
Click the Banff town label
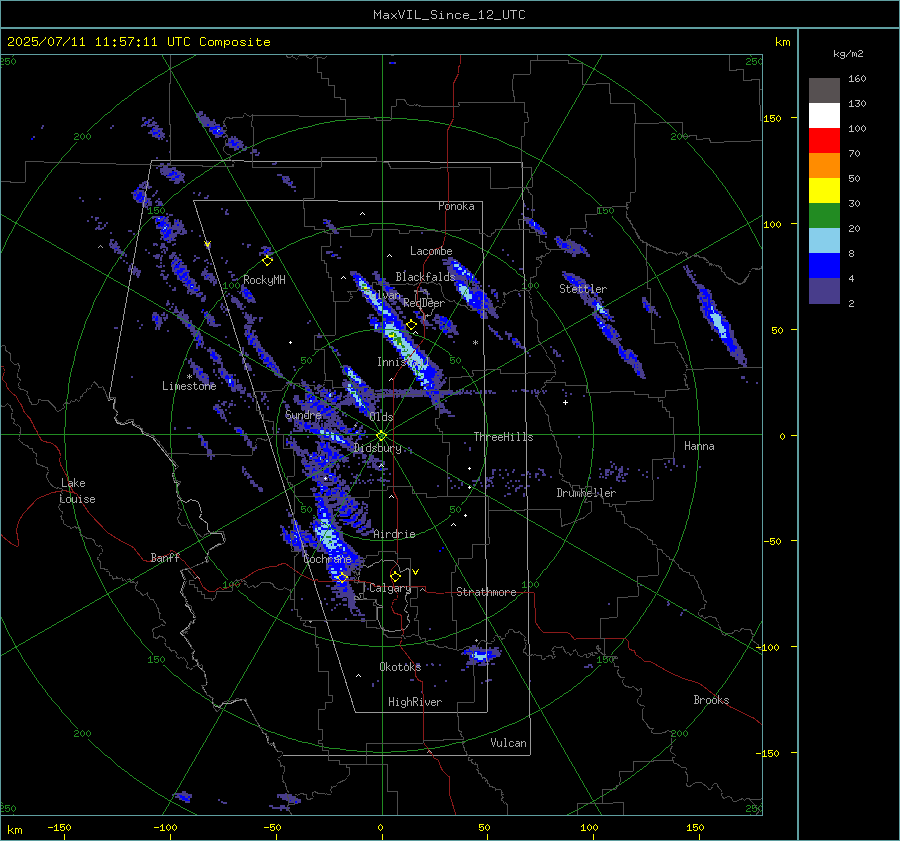[165, 558]
